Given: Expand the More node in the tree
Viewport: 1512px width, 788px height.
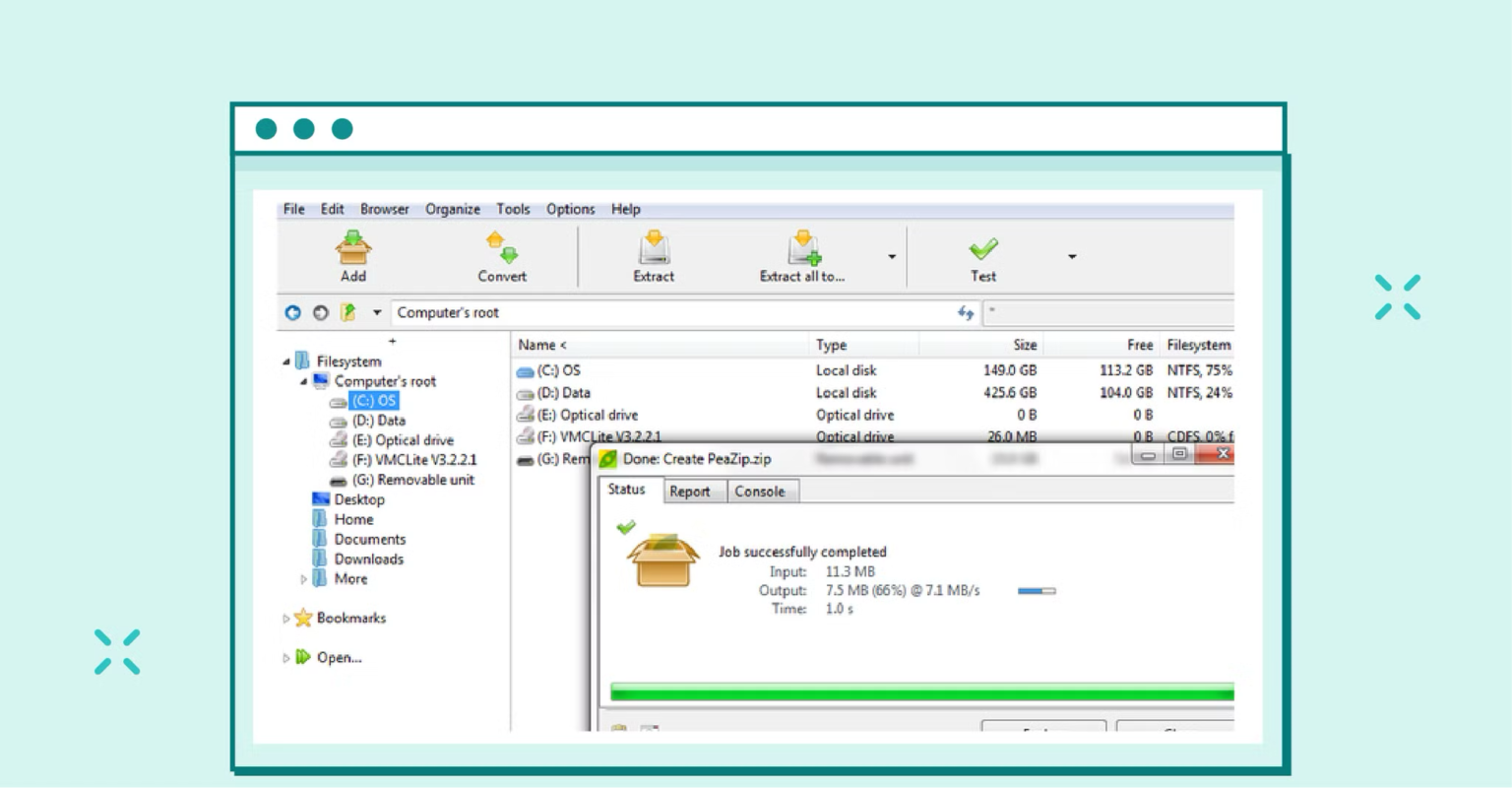Looking at the screenshot, I should (303, 579).
